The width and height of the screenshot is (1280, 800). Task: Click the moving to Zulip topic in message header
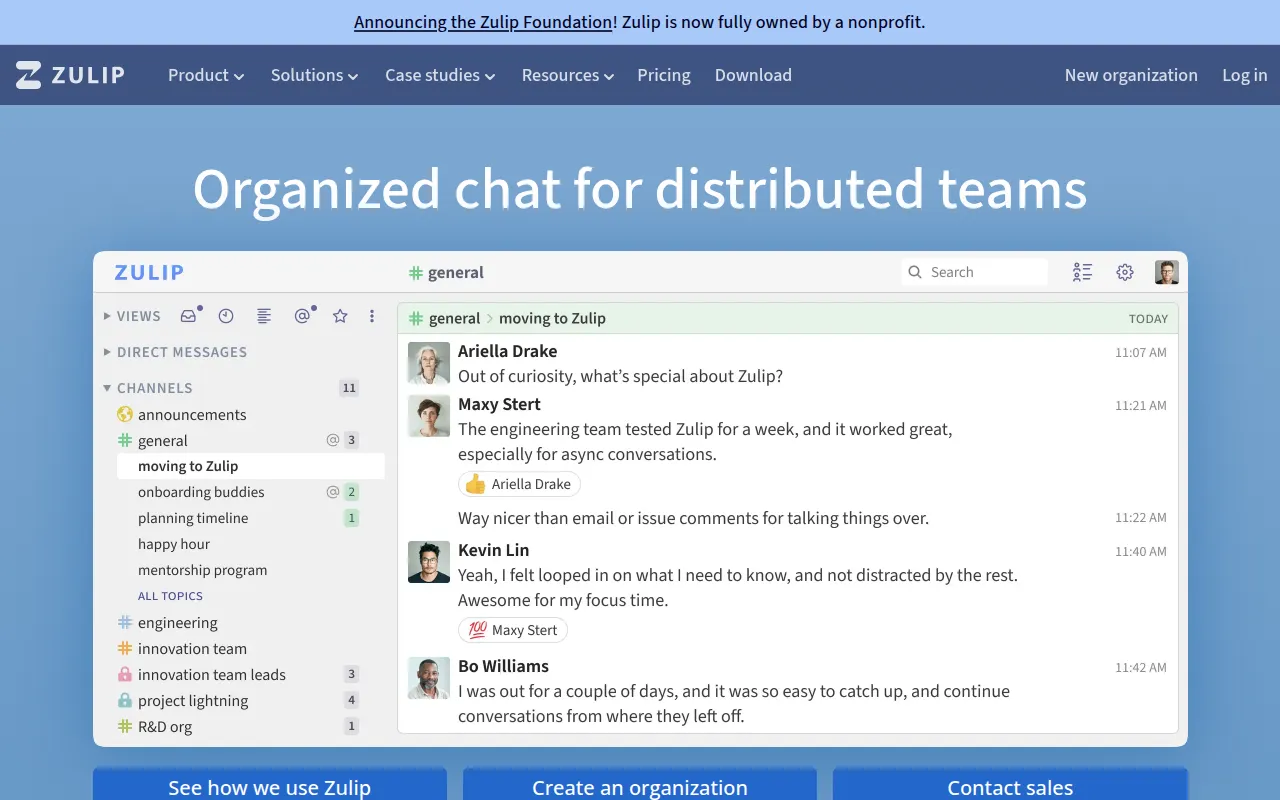(552, 318)
